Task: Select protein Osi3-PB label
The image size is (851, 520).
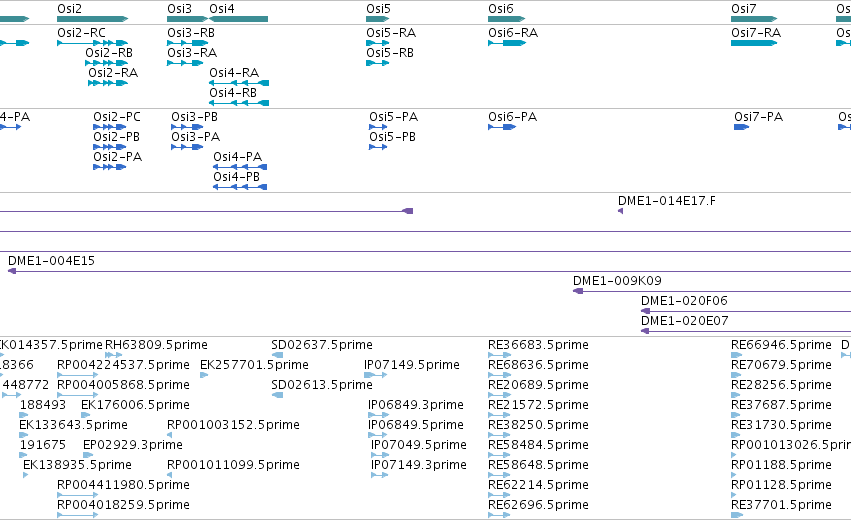Action: pyautogui.click(x=194, y=117)
